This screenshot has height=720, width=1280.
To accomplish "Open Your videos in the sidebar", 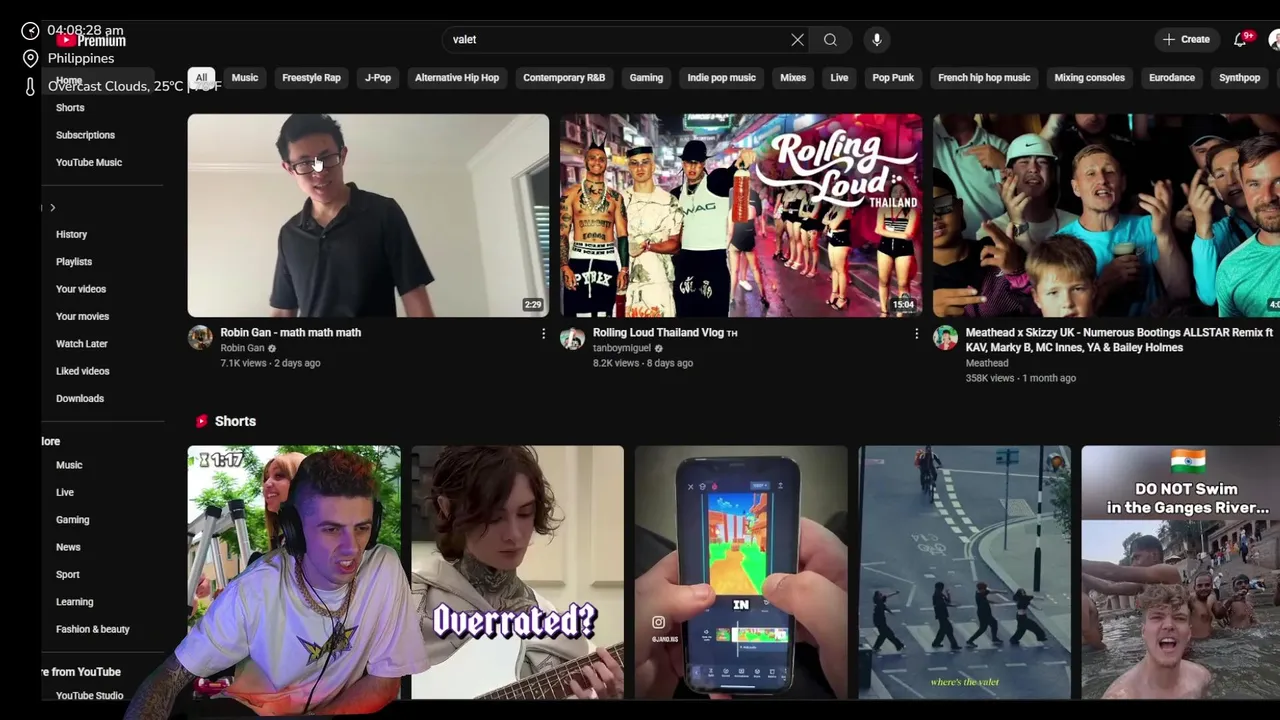I will (x=81, y=289).
